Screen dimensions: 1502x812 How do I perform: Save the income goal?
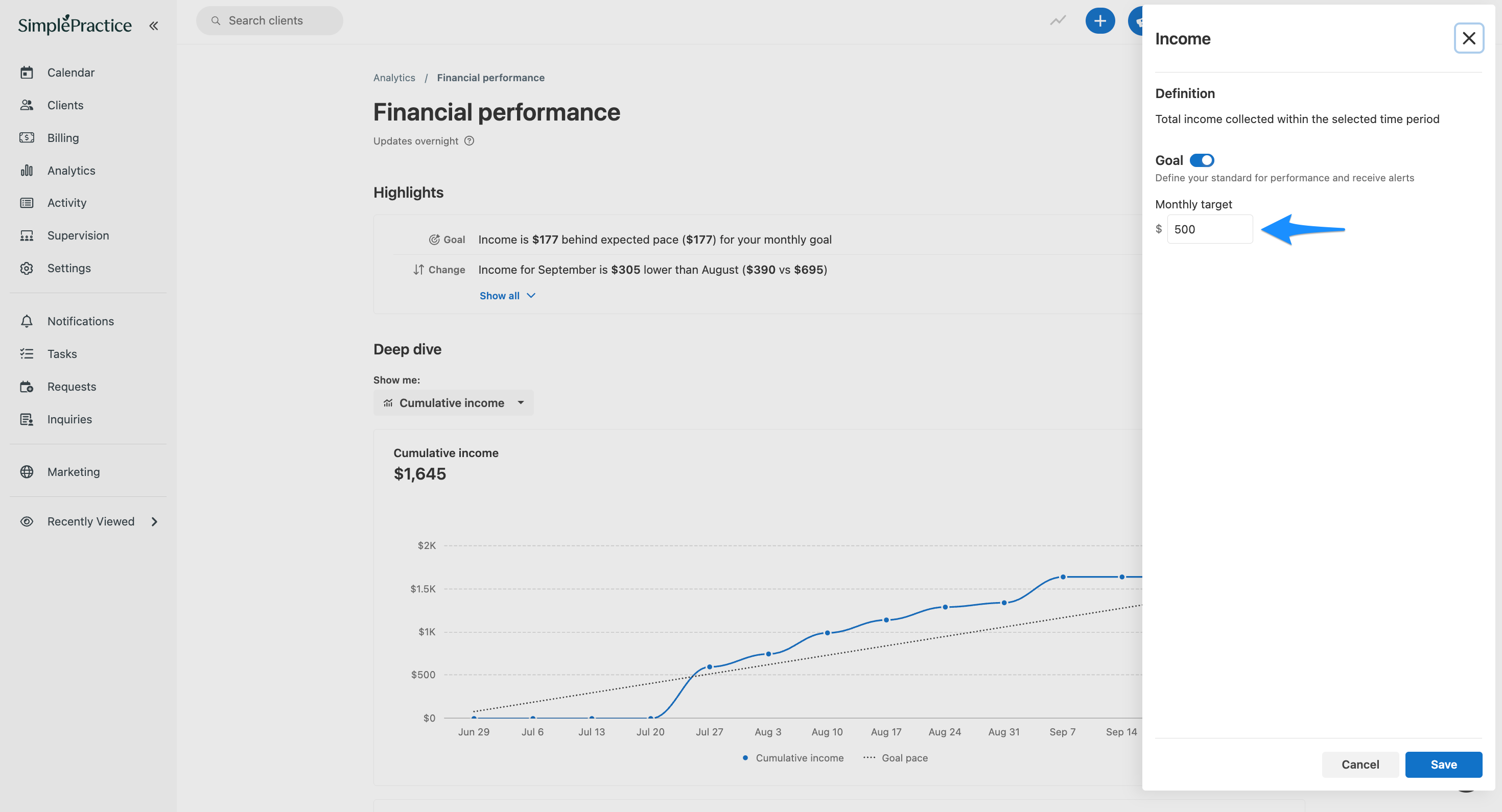(x=1443, y=764)
